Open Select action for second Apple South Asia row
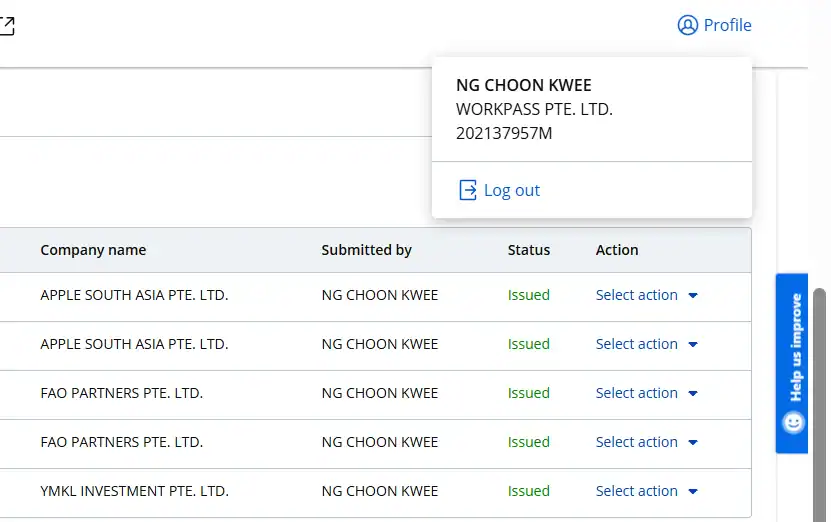The height and width of the screenshot is (522, 831). pos(637,344)
